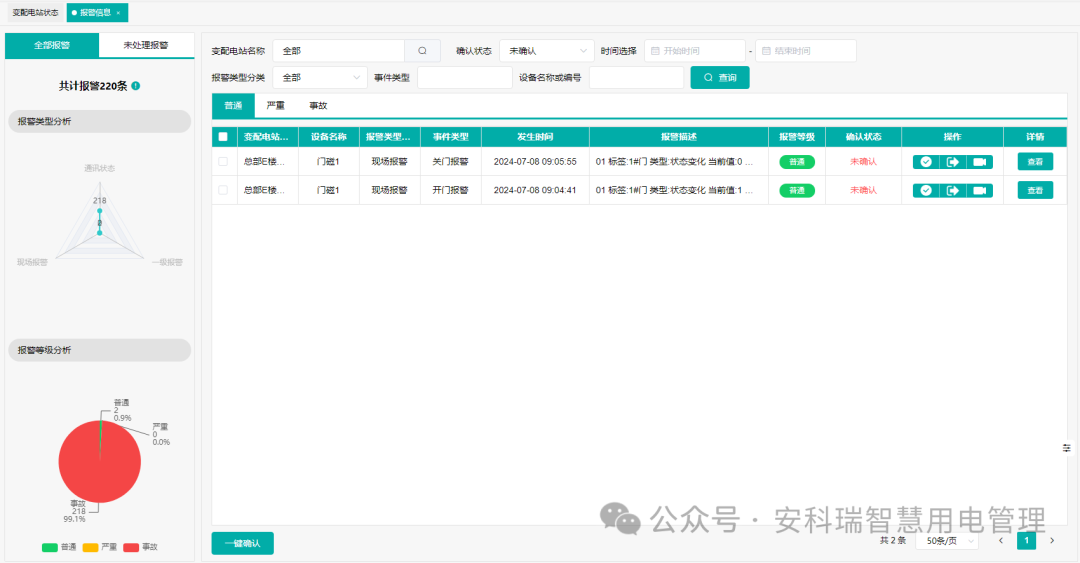Toggle select-all checkbox in table header
The width and height of the screenshot is (1080, 563).
223,136
